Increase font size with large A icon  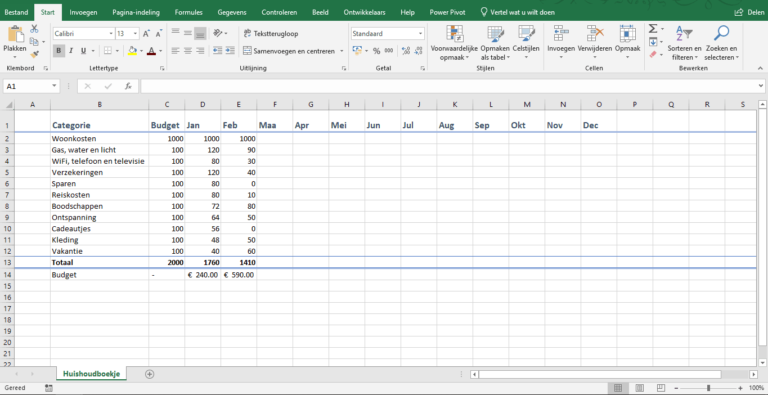point(146,34)
